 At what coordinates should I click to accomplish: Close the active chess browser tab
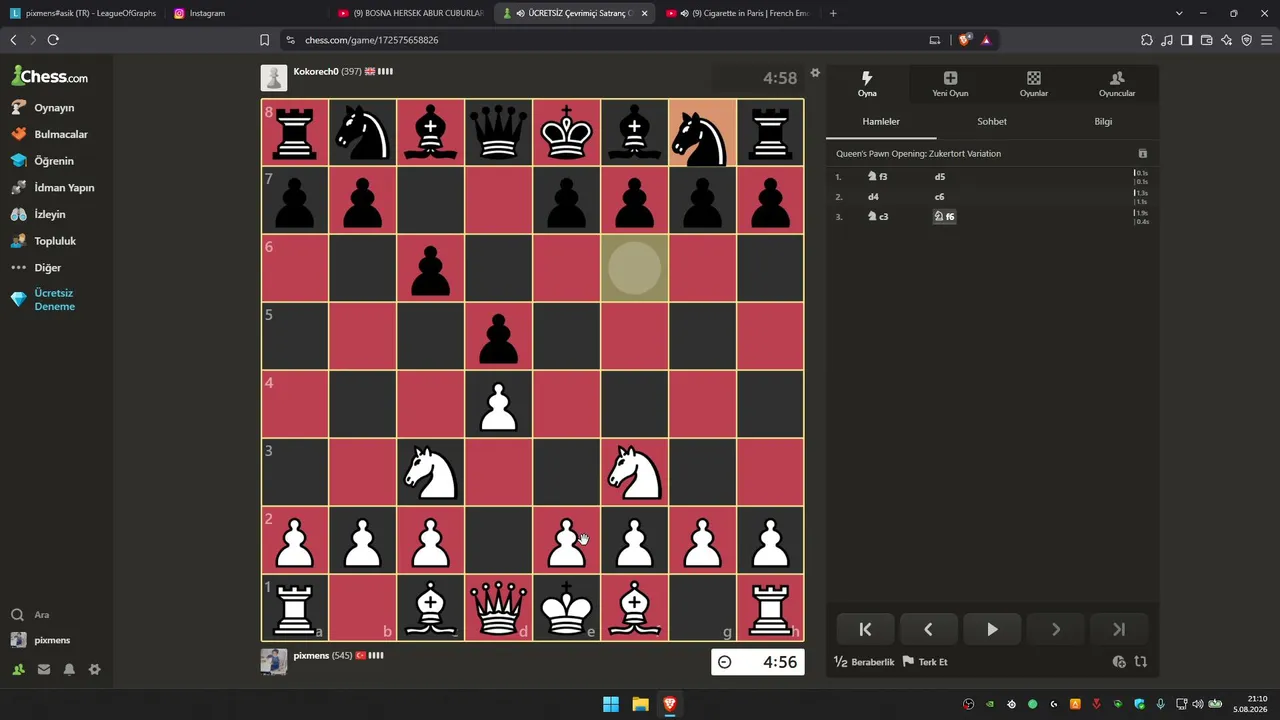coord(644,13)
